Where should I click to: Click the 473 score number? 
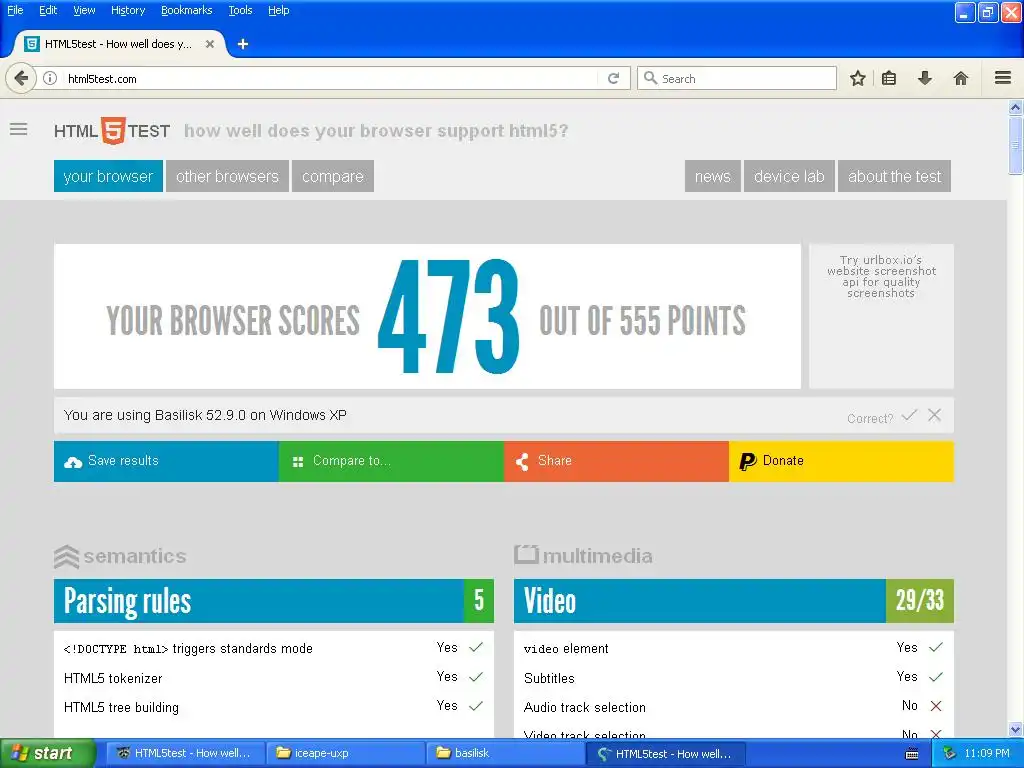449,317
